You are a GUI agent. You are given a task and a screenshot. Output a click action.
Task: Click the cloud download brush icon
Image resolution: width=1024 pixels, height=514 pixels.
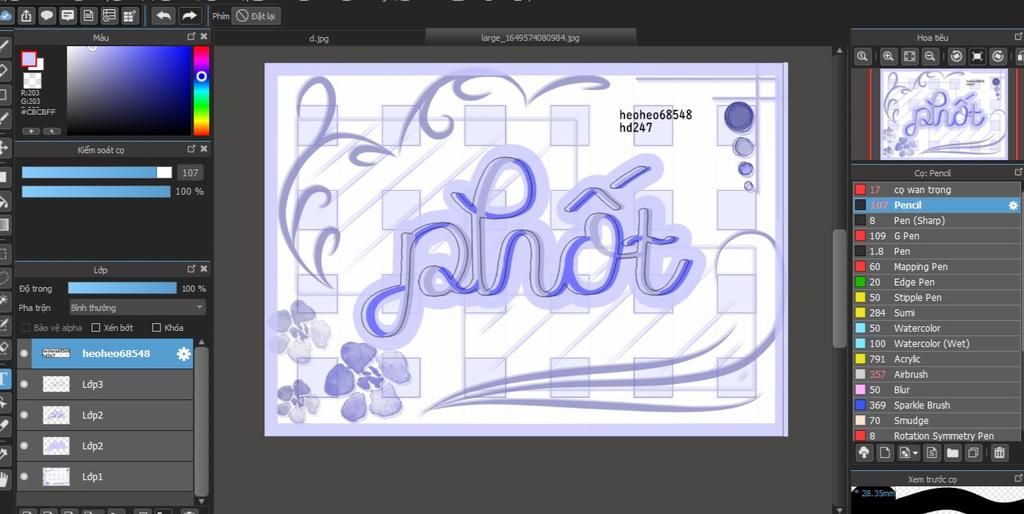[x=864, y=453]
